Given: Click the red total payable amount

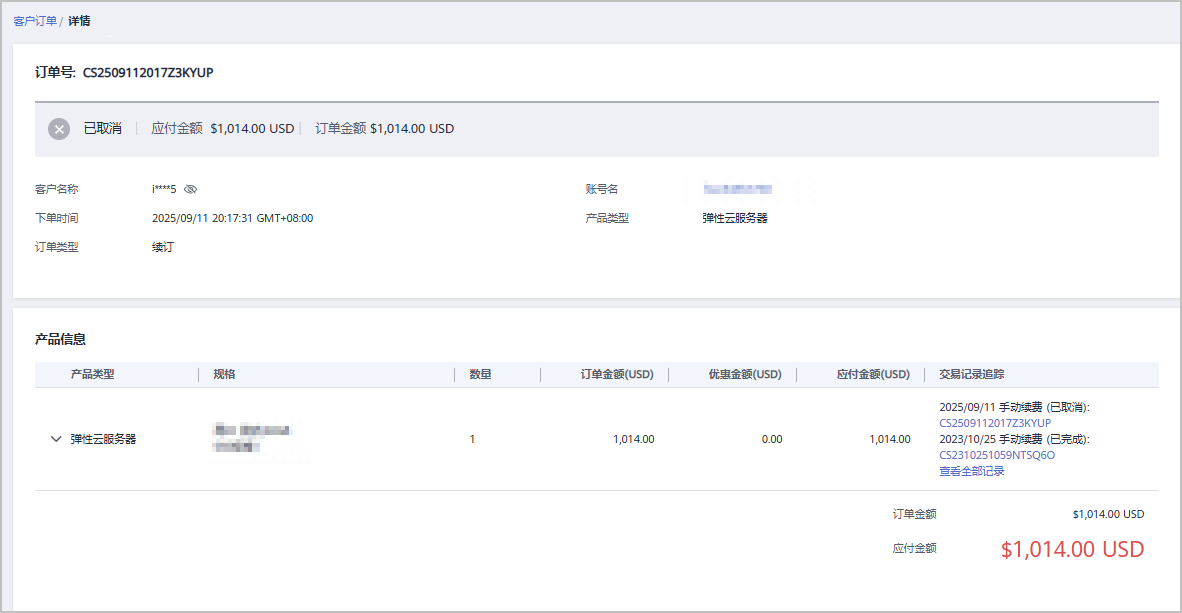Looking at the screenshot, I should click(1072, 549).
